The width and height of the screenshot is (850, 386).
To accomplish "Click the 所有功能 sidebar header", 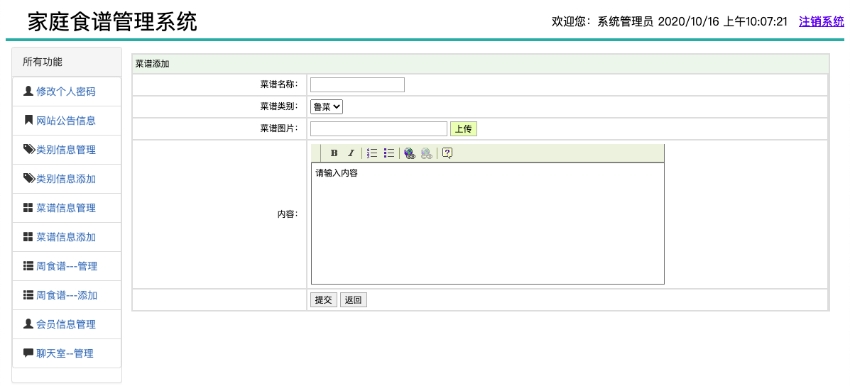I will click(x=43, y=62).
